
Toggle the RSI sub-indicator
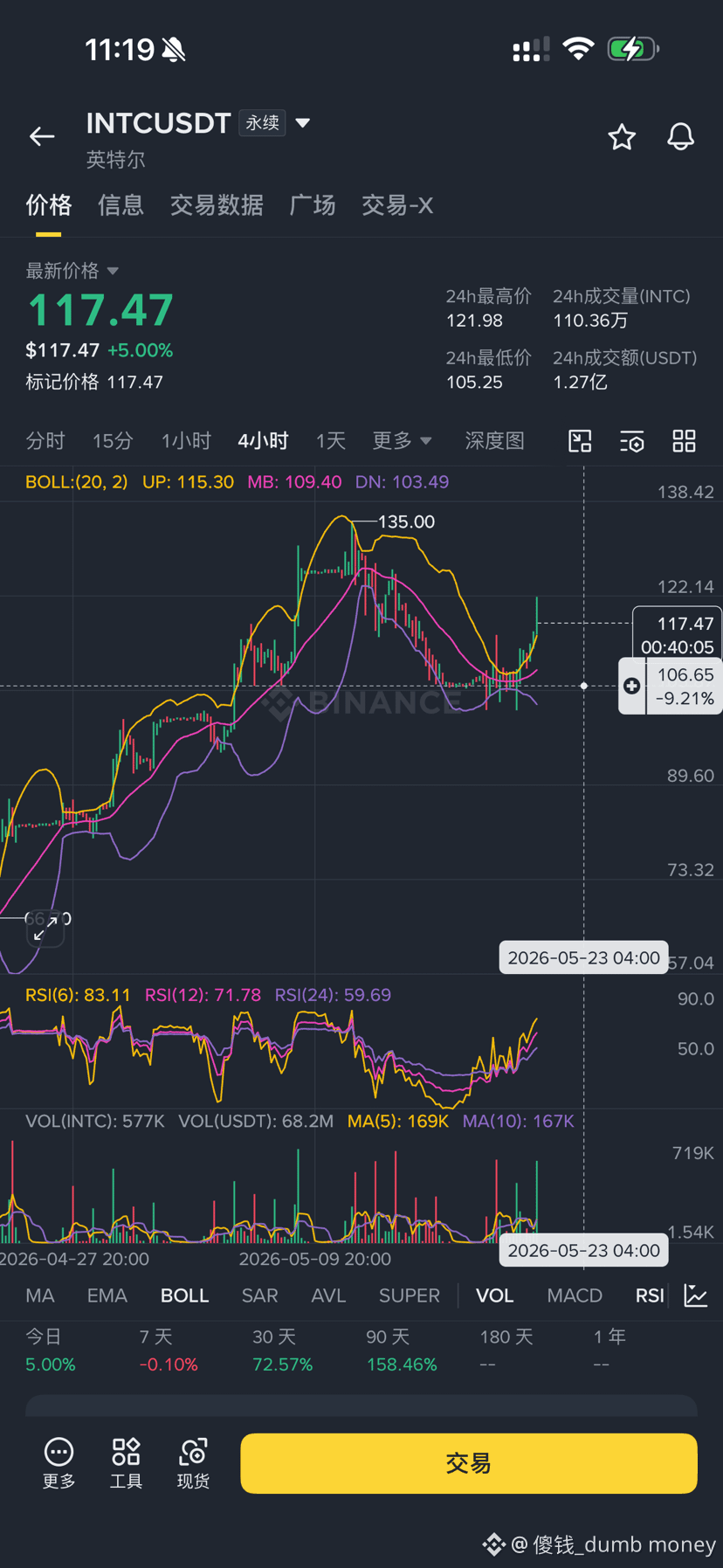tap(650, 1295)
